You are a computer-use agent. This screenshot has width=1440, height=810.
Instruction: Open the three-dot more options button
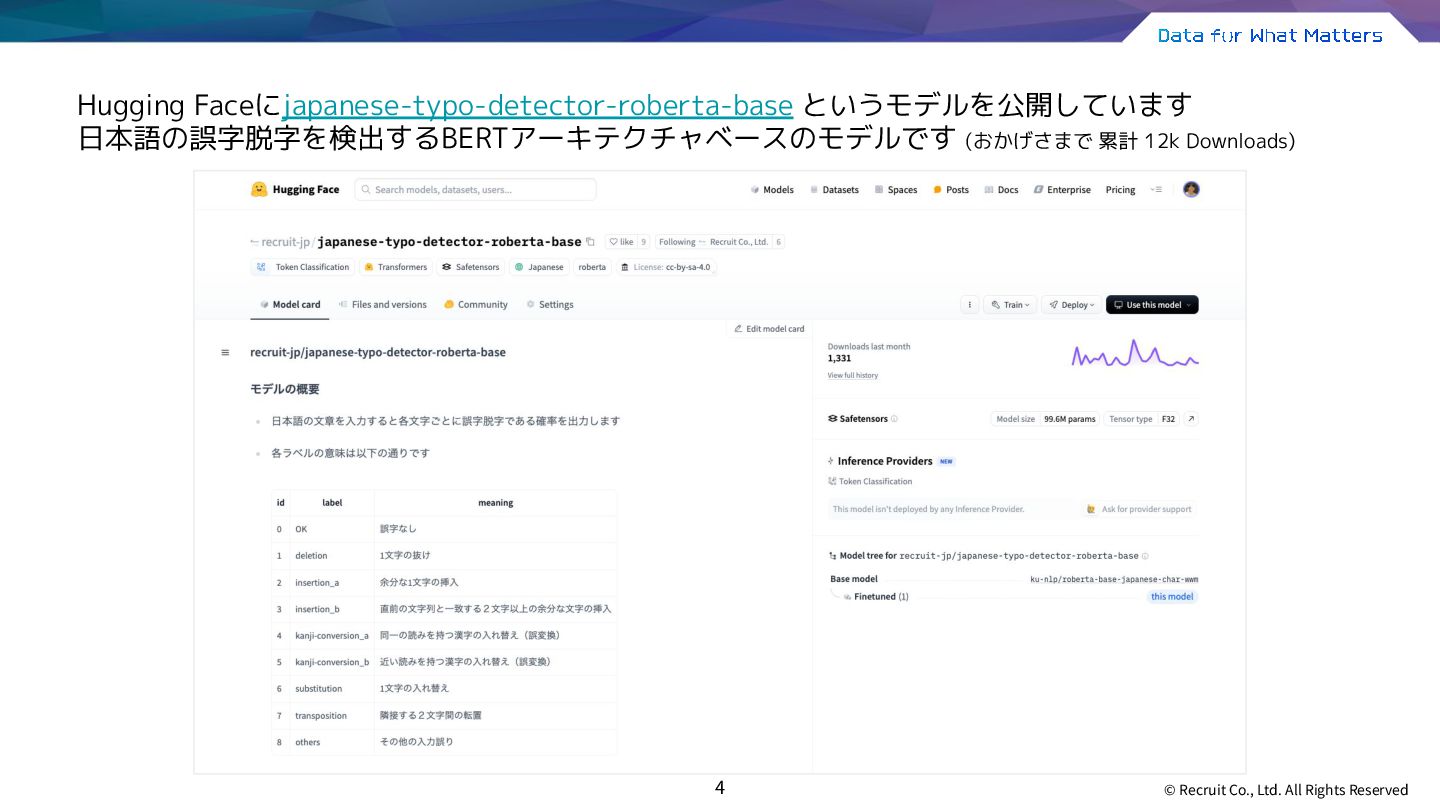969,305
